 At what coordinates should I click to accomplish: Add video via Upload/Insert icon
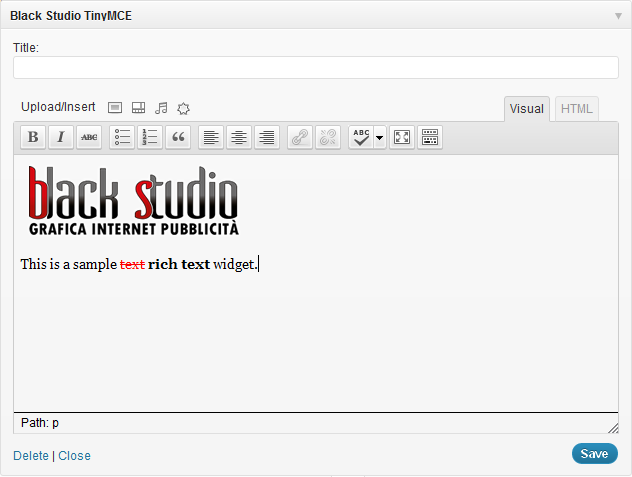pyautogui.click(x=139, y=108)
